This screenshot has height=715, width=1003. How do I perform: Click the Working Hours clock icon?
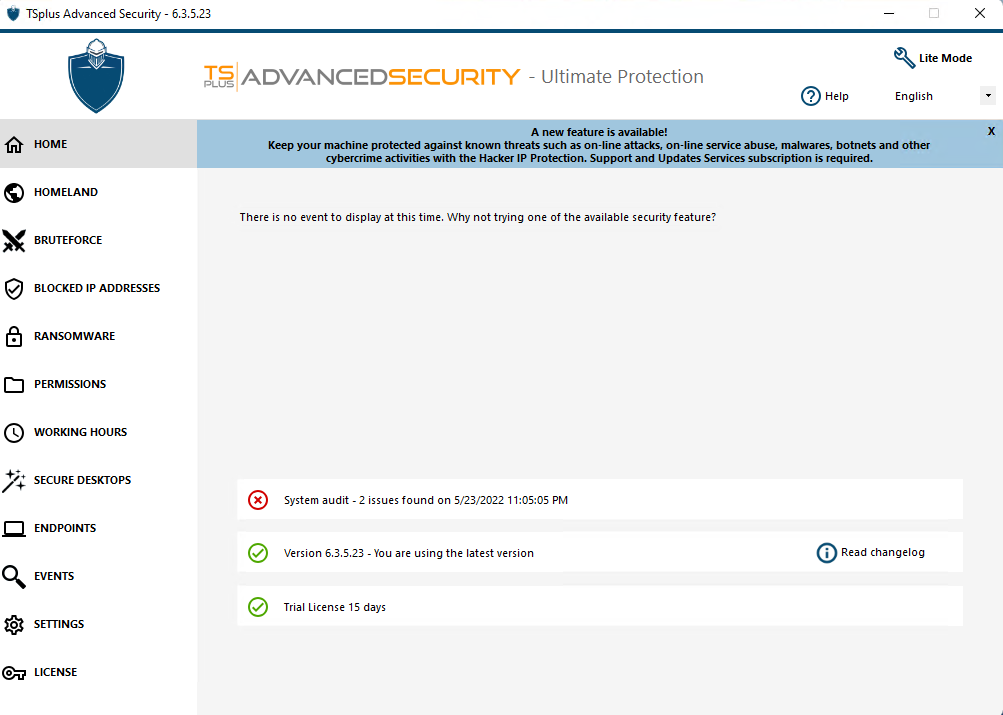tap(13, 432)
